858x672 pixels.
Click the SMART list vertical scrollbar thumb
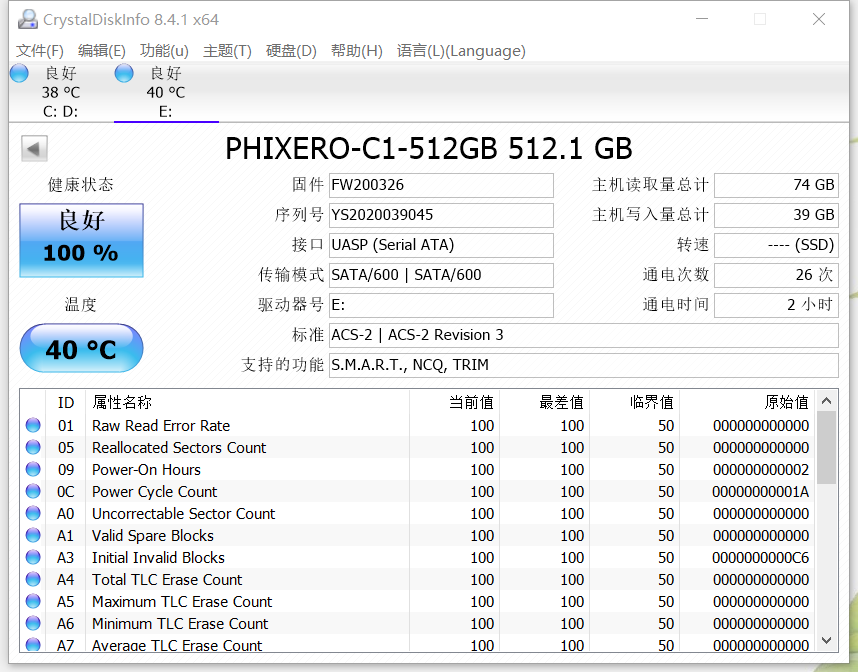pyautogui.click(x=826, y=448)
